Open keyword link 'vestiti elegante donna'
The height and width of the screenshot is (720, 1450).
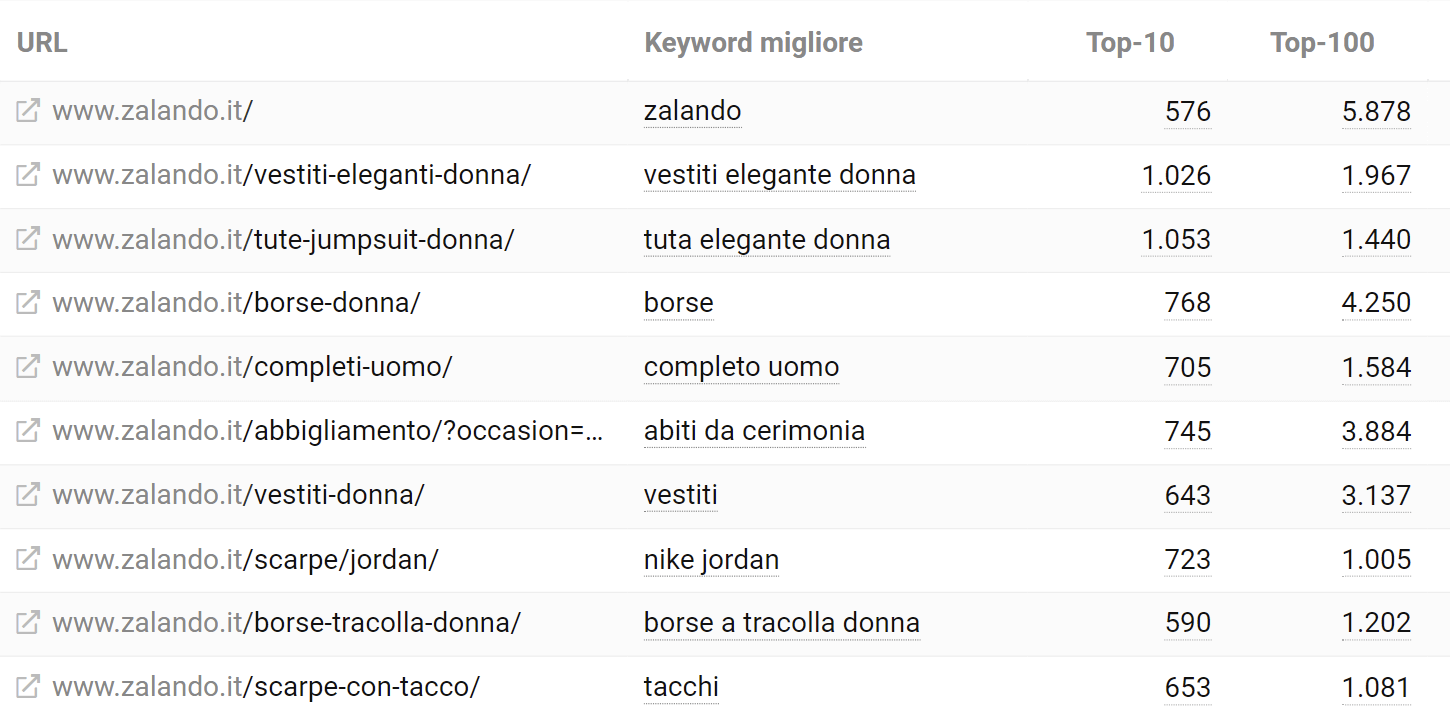[780, 175]
